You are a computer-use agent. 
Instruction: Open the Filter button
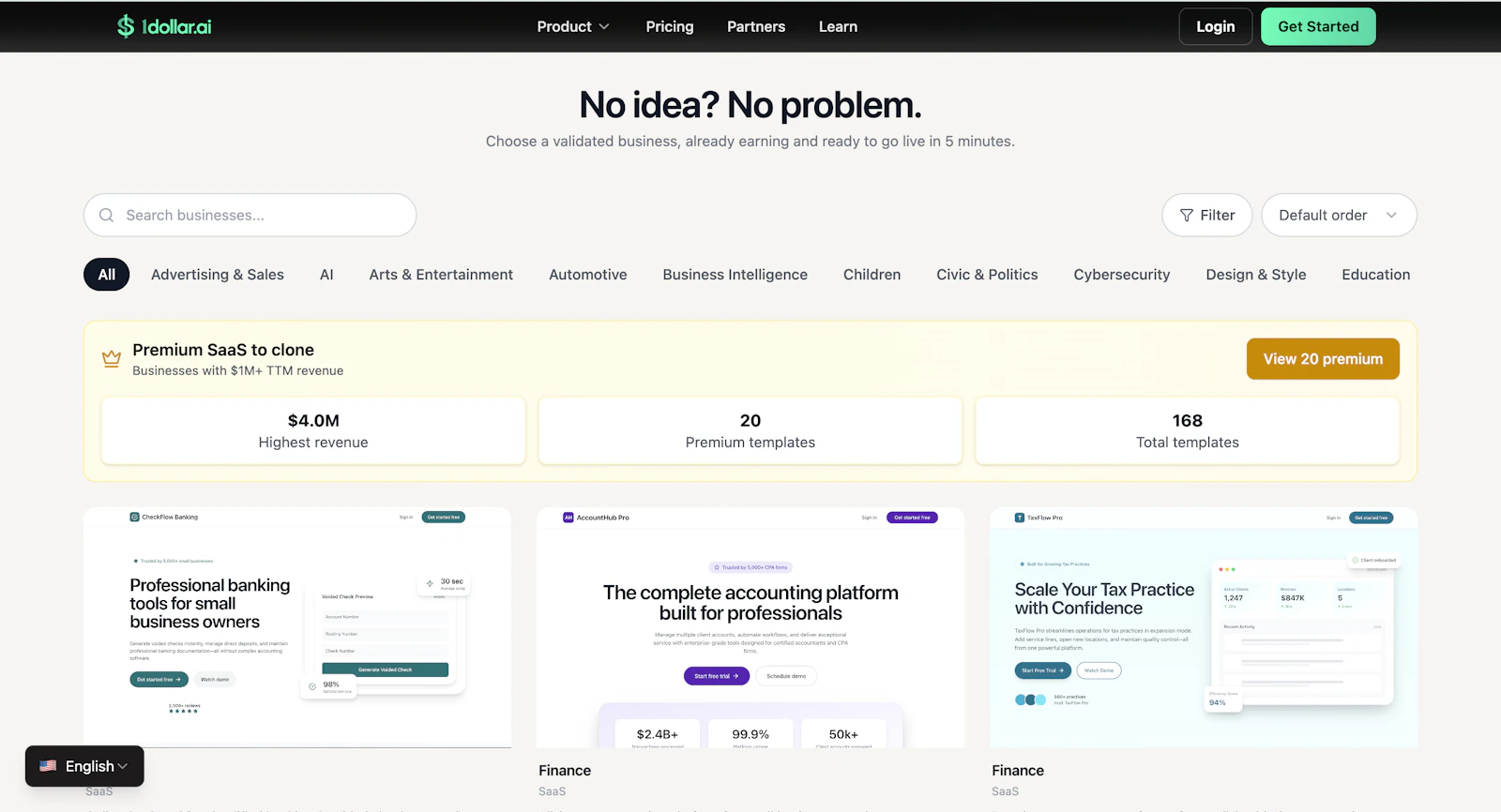(x=1207, y=215)
